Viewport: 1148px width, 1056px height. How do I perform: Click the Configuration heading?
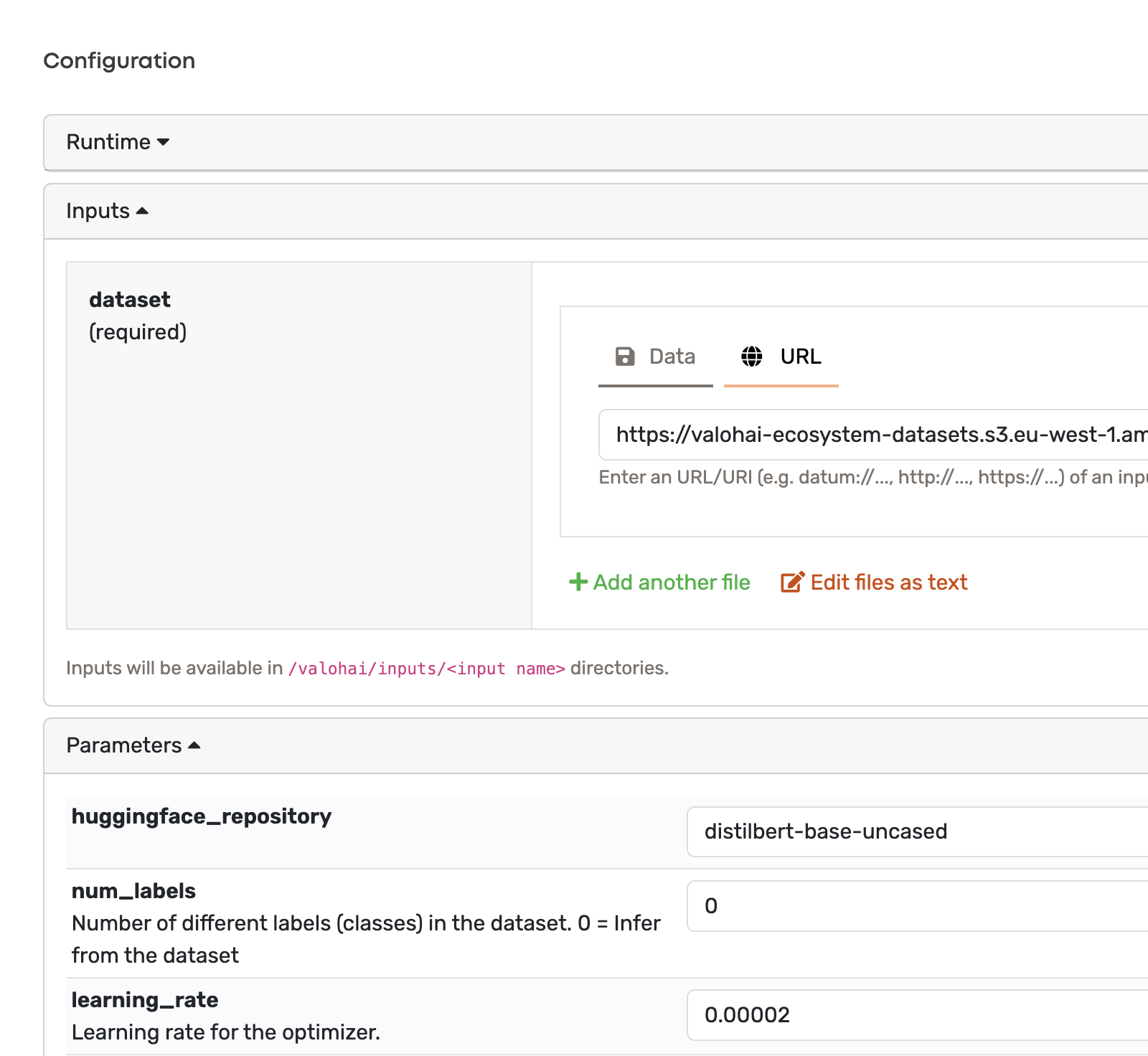[119, 61]
